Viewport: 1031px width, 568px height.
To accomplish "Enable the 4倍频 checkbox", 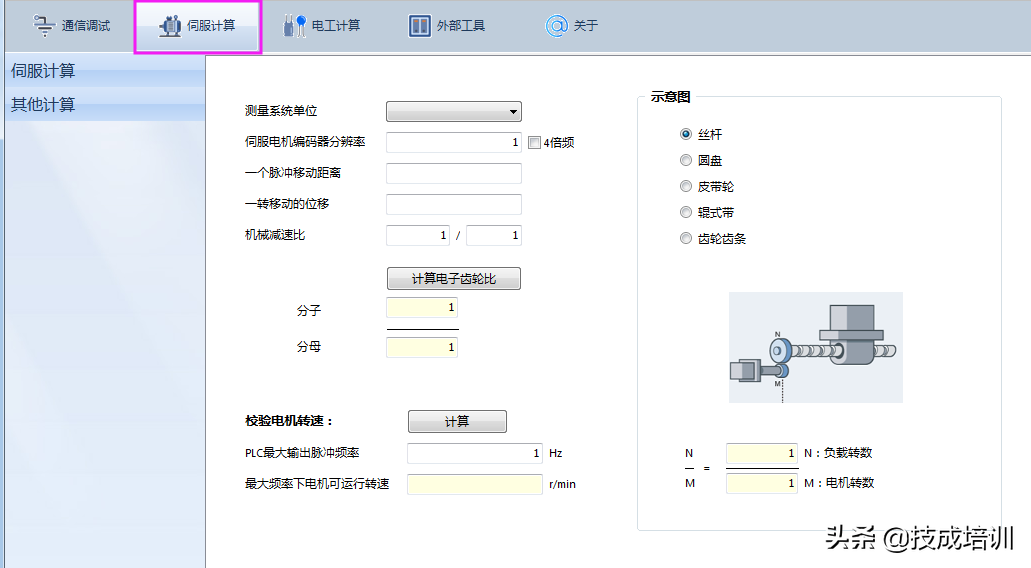I will pos(534,142).
